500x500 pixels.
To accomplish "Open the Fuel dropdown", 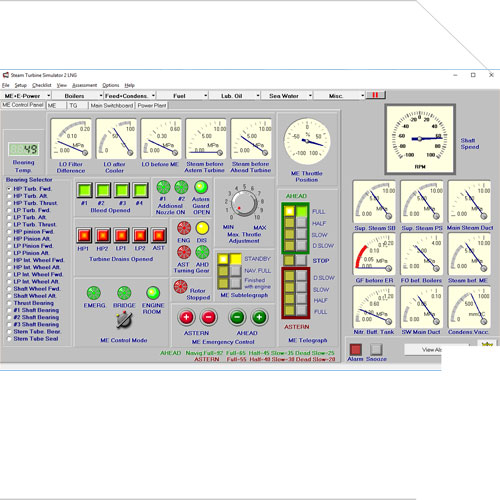I will coord(182,96).
